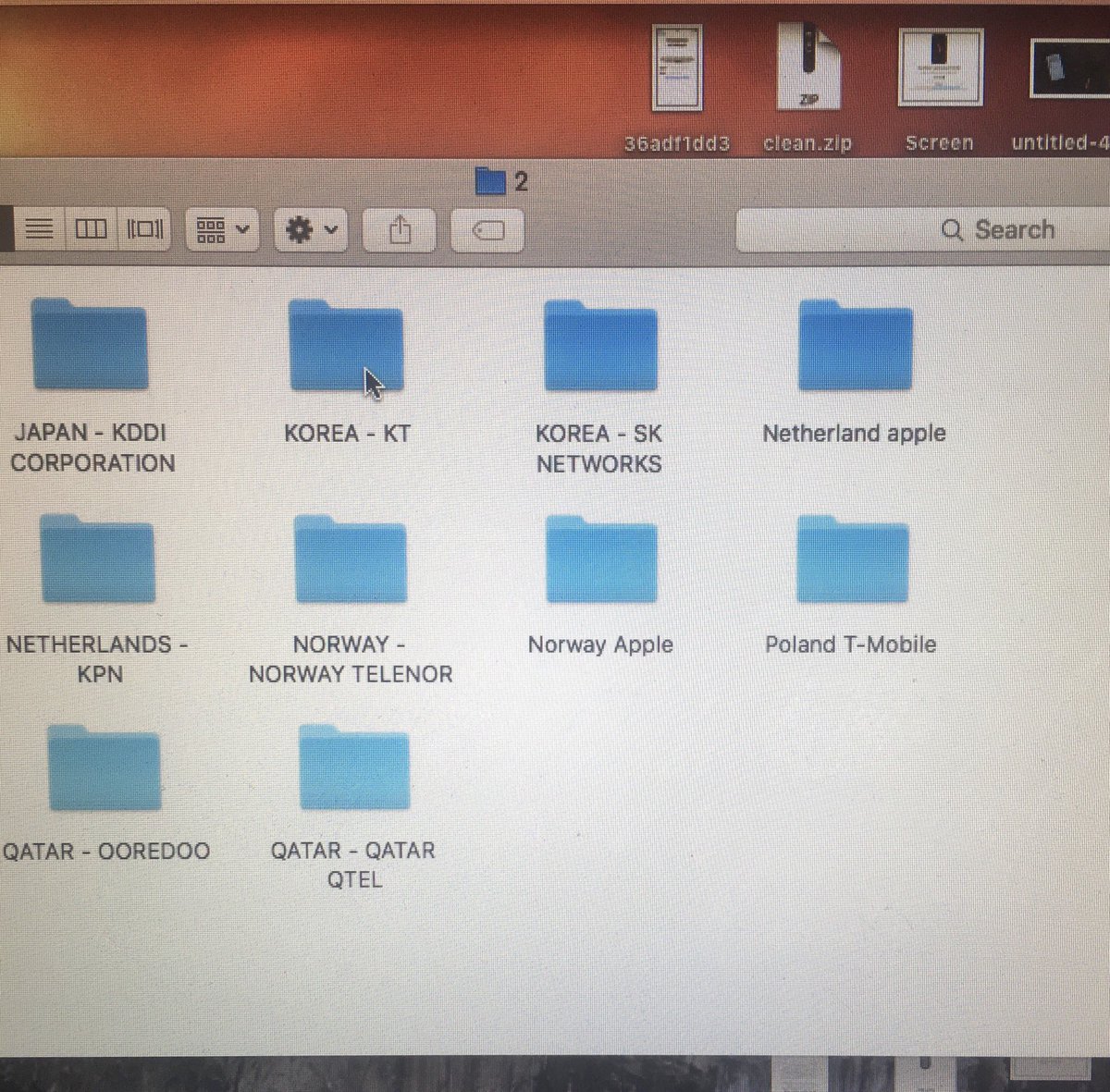
Task: Select the QATAR - QATAR QTEL folder icon
Action: coord(354,767)
